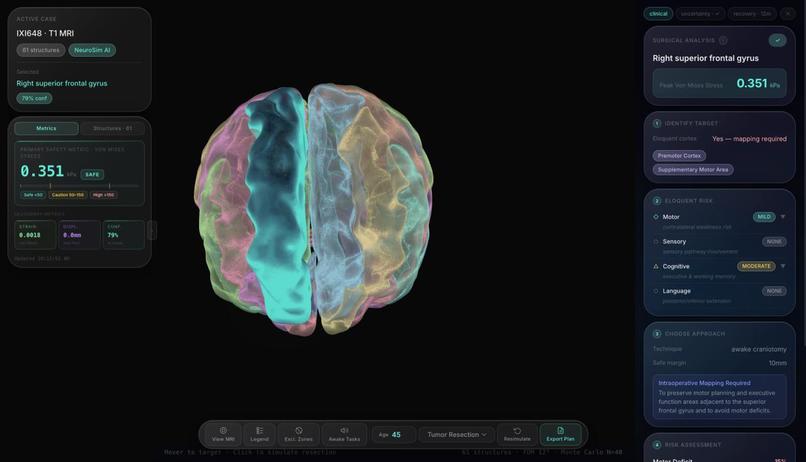Show the Legend panel
The height and width of the screenshot is (462, 806).
[260, 434]
